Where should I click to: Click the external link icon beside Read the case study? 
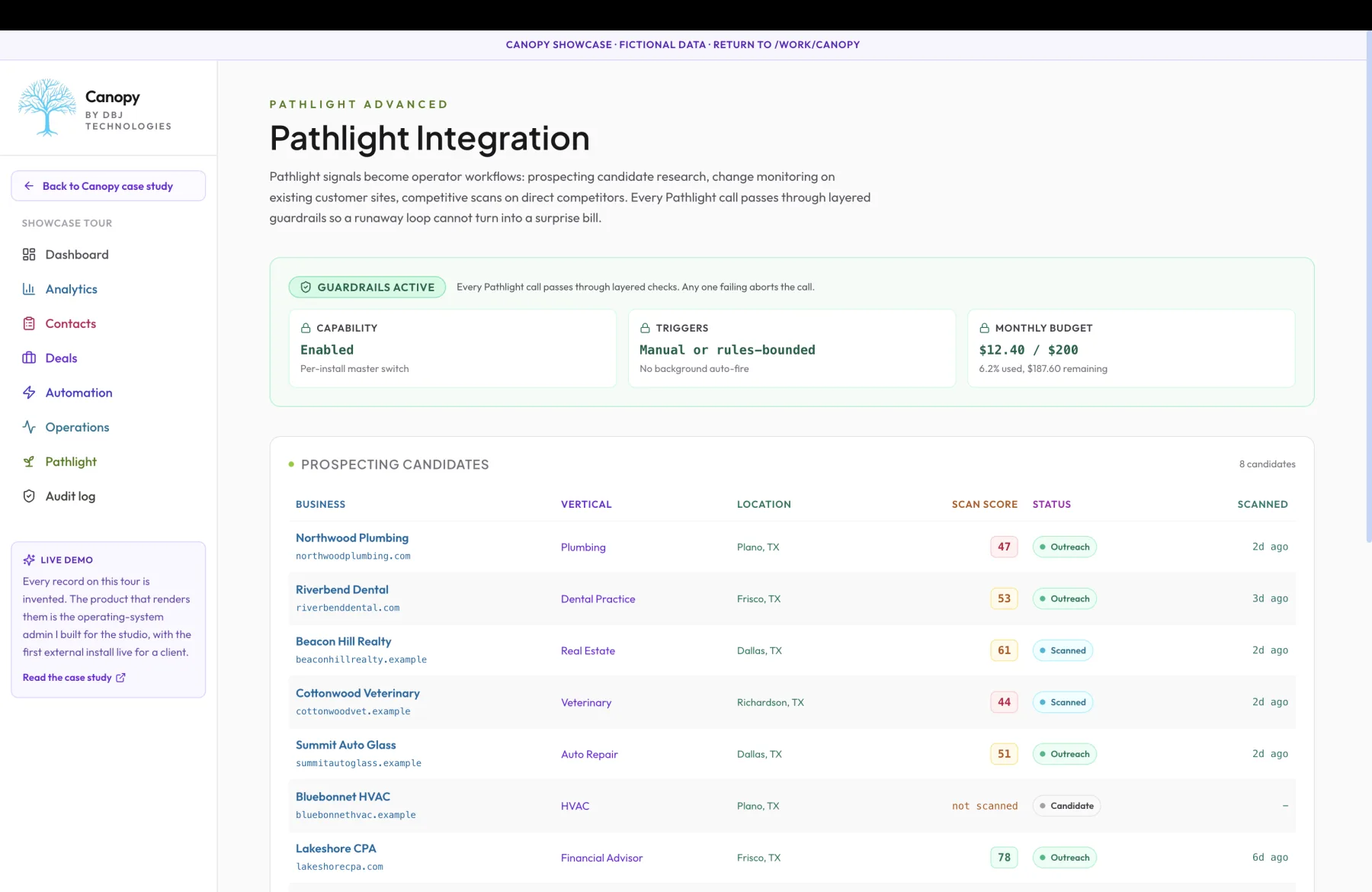120,678
